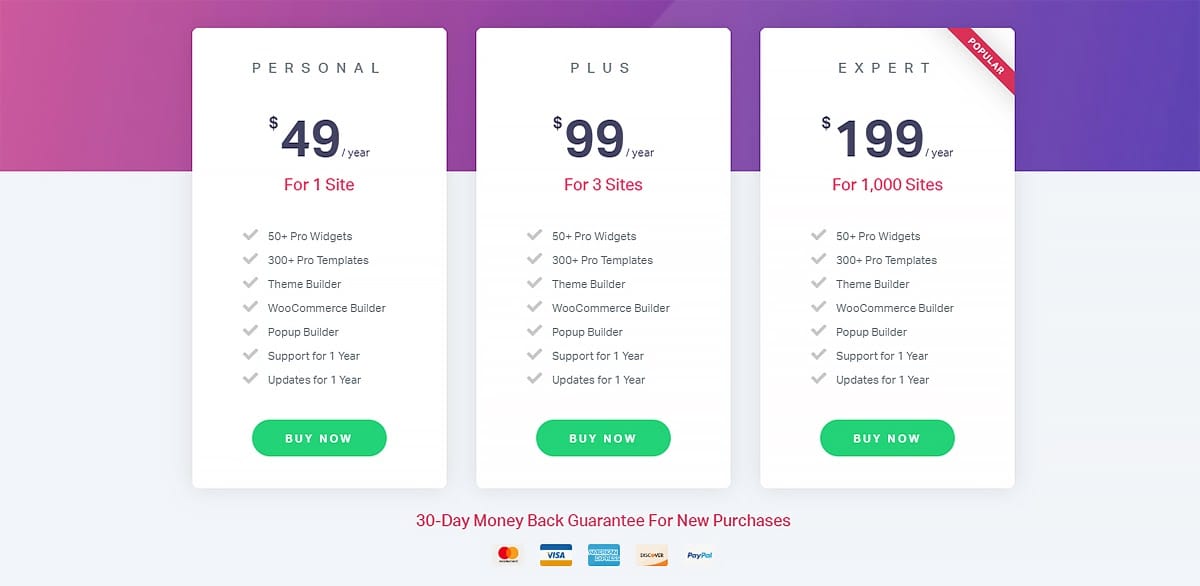Click the $199 per year price

coord(887,139)
